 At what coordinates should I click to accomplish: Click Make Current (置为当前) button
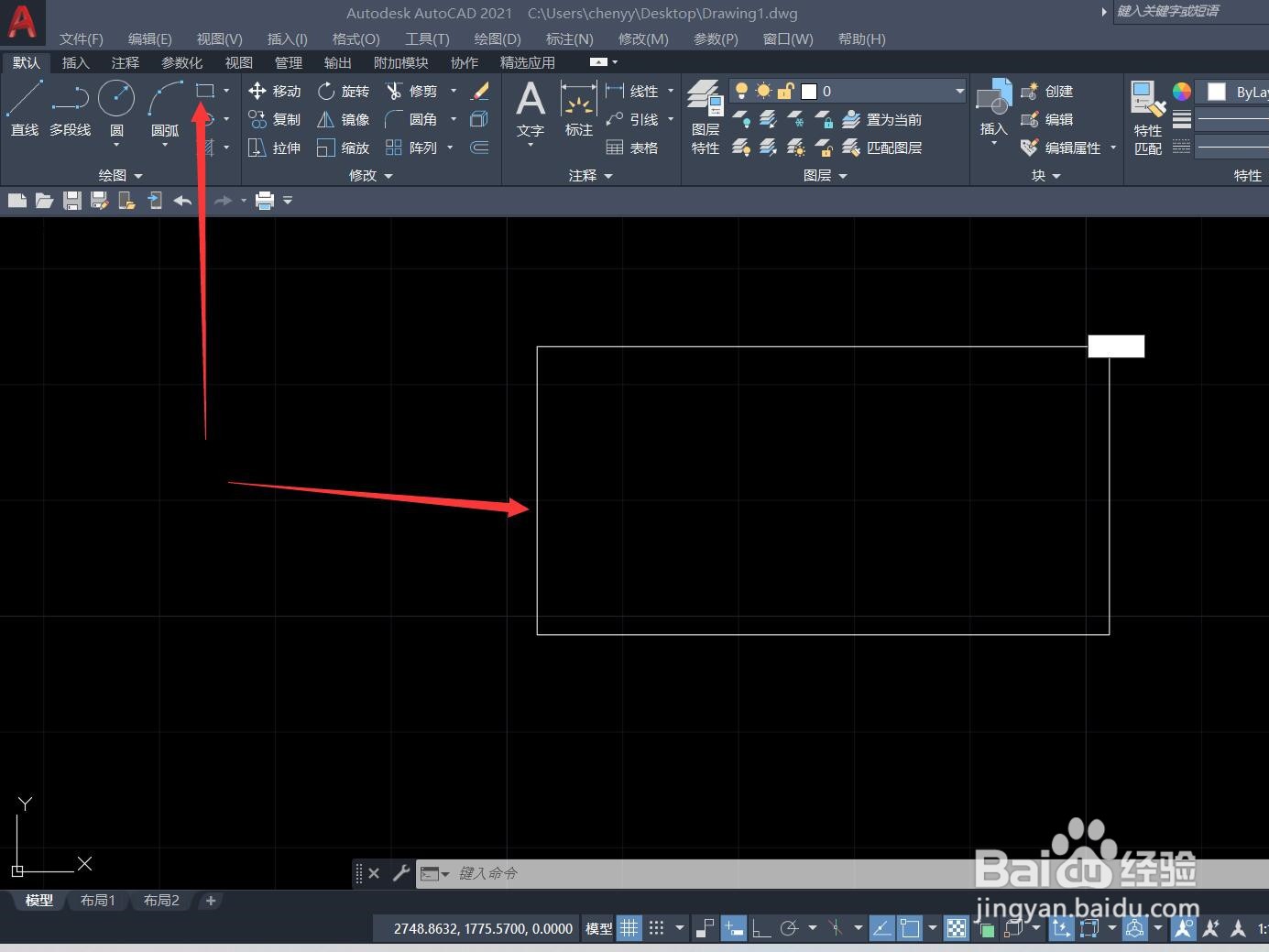point(882,119)
